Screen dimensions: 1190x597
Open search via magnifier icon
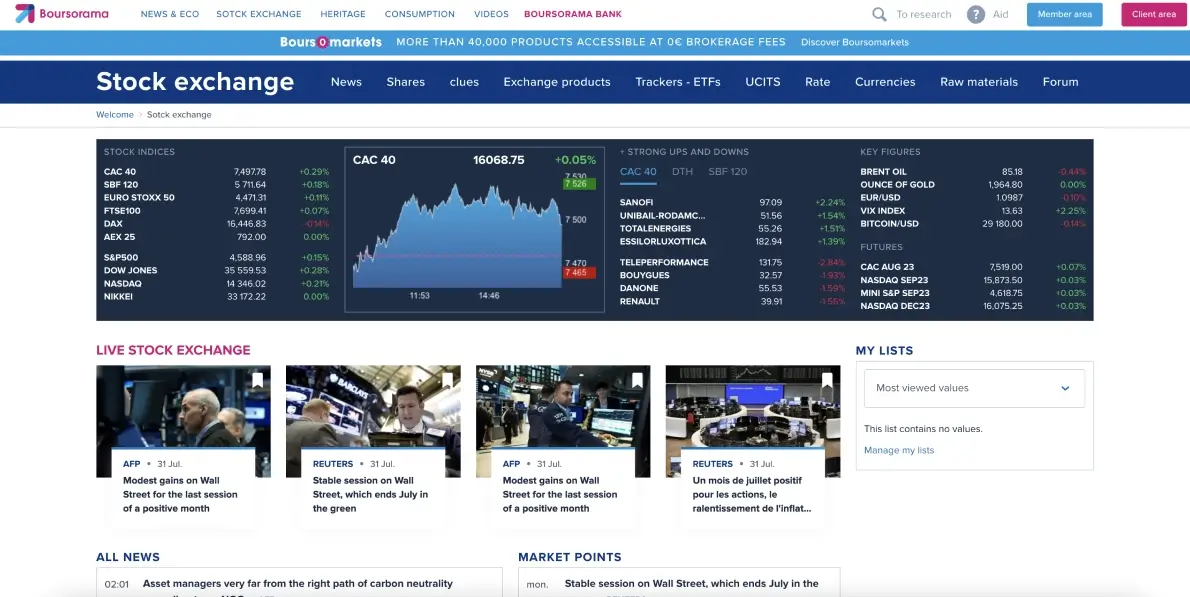pyautogui.click(x=879, y=14)
